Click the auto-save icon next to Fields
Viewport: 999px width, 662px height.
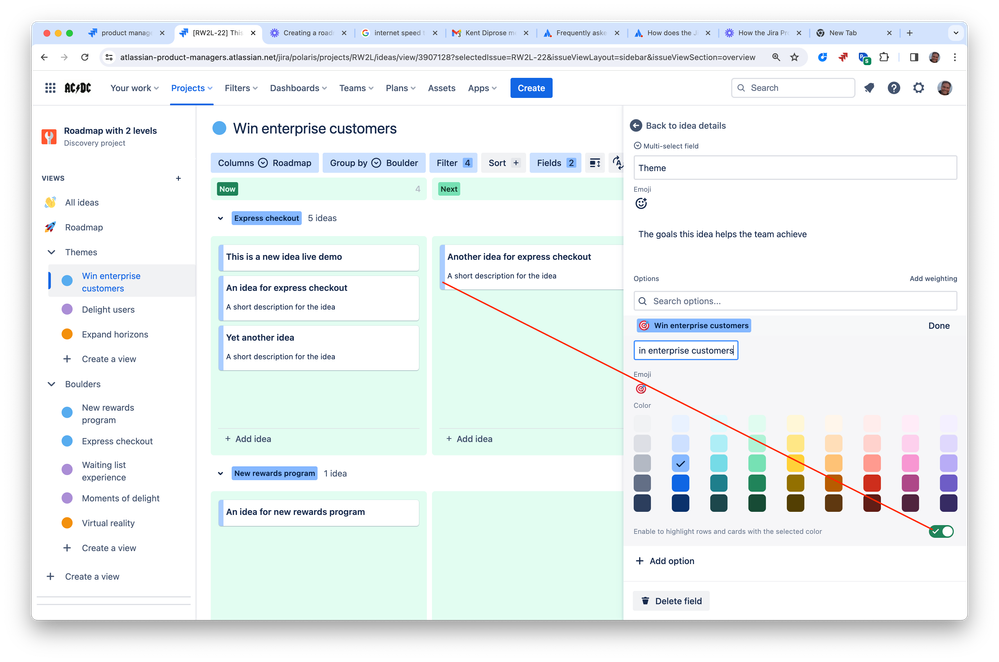point(617,163)
